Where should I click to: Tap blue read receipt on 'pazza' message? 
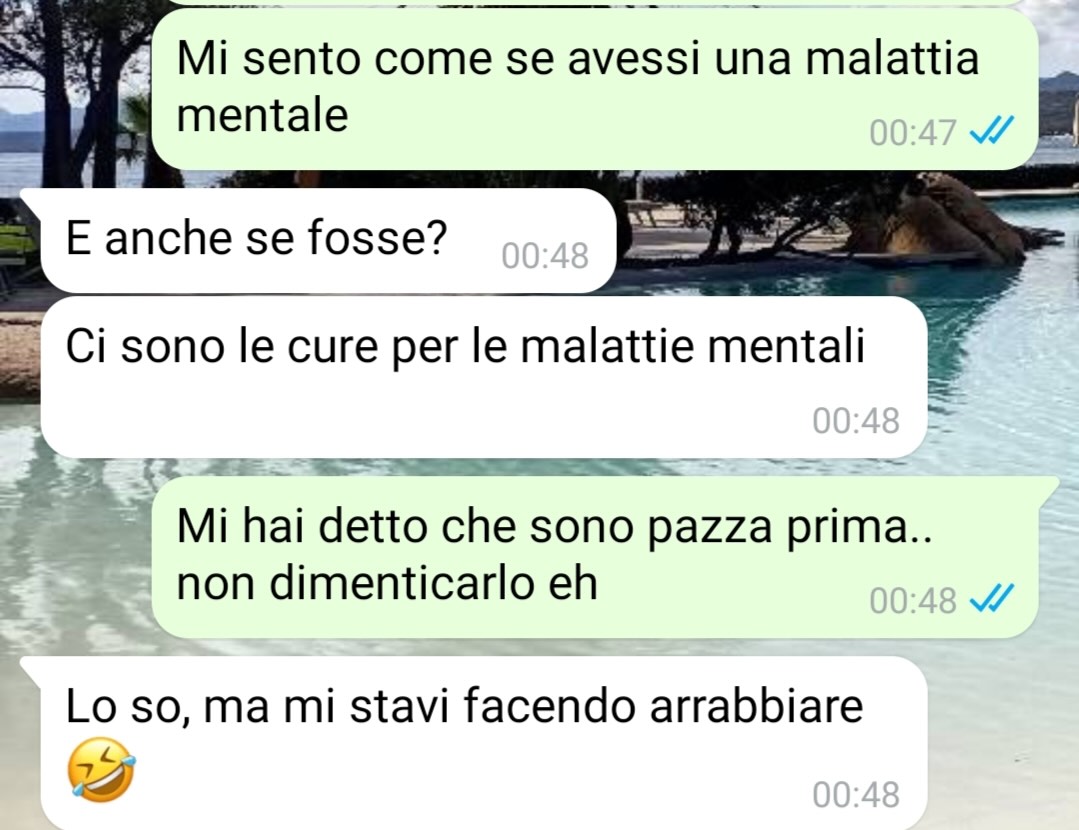(992, 598)
